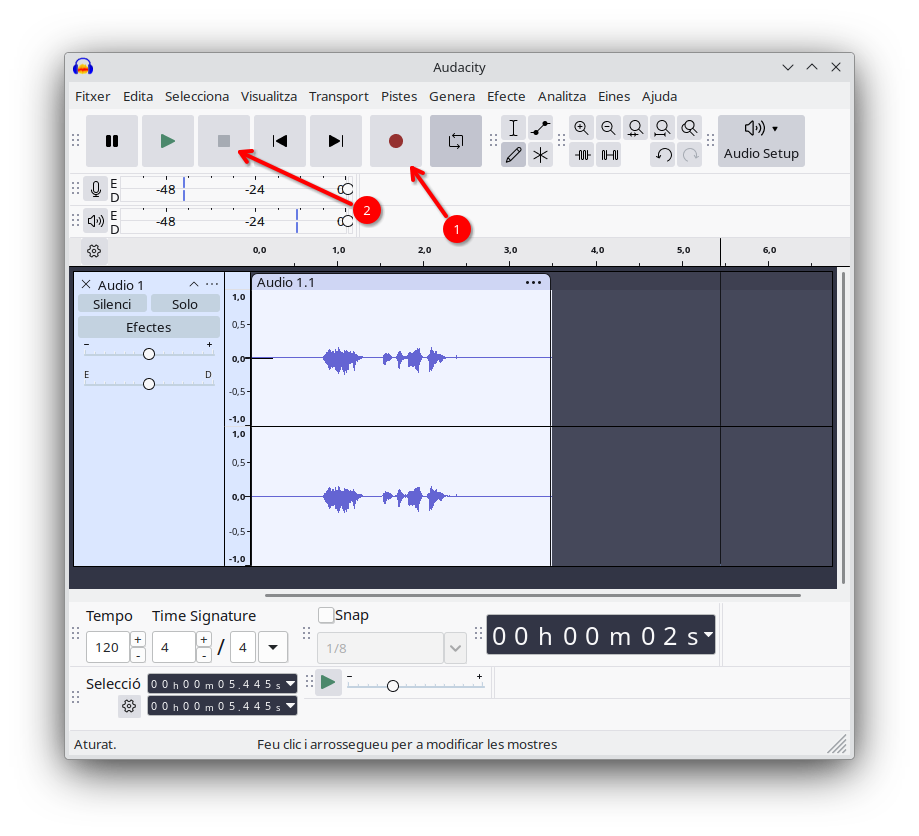The height and width of the screenshot is (836, 919).
Task: Toggle the Loop playback button
Action: (x=456, y=141)
